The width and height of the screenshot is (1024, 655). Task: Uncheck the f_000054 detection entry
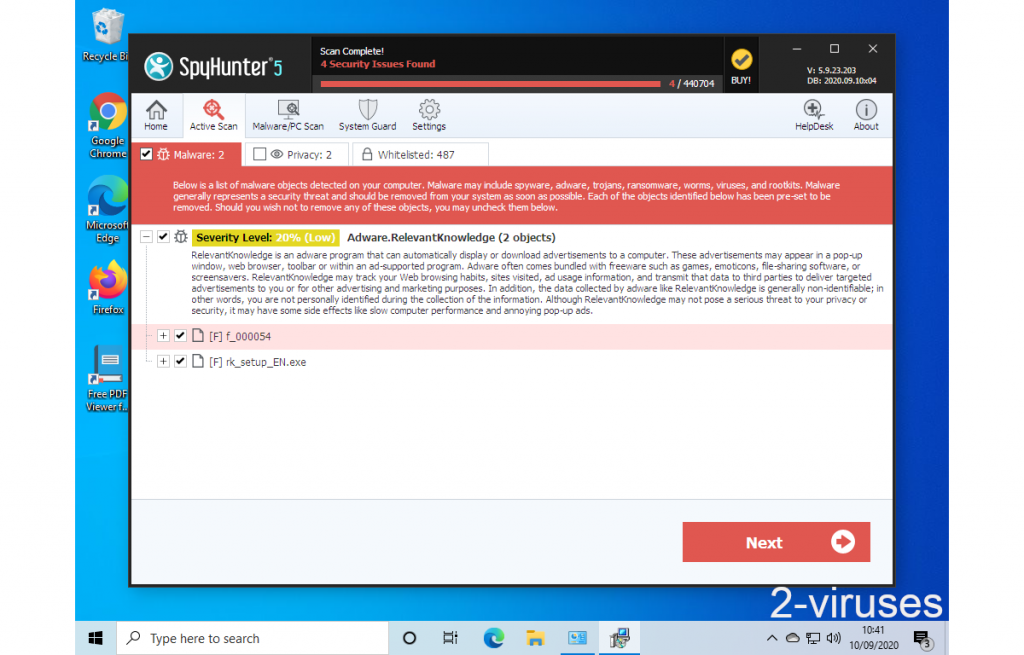(180, 336)
